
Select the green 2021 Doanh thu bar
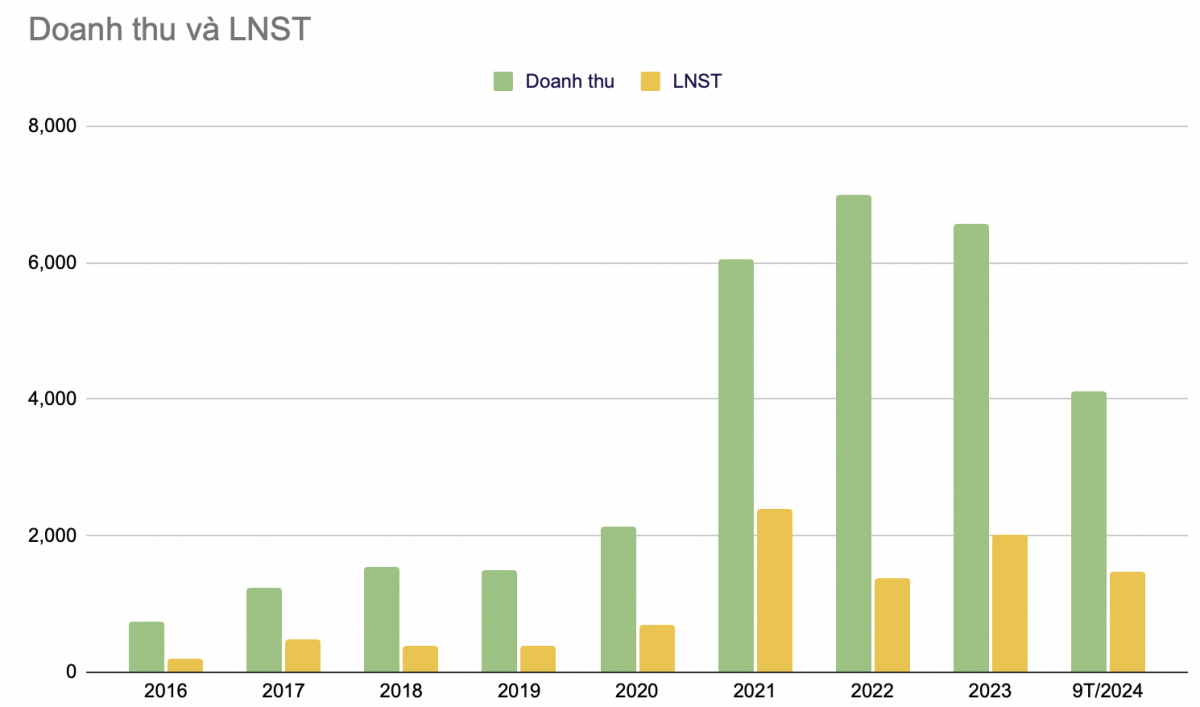(736, 466)
